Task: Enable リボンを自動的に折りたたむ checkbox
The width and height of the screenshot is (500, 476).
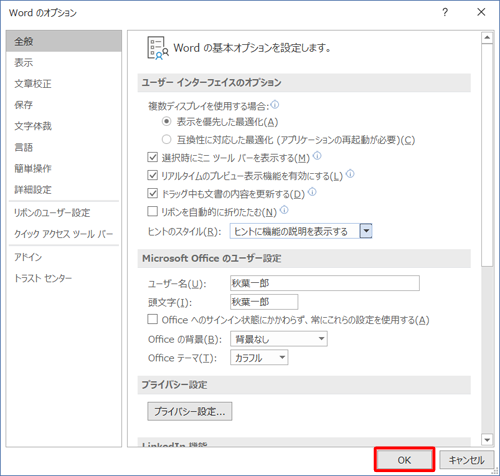Action: coord(152,211)
